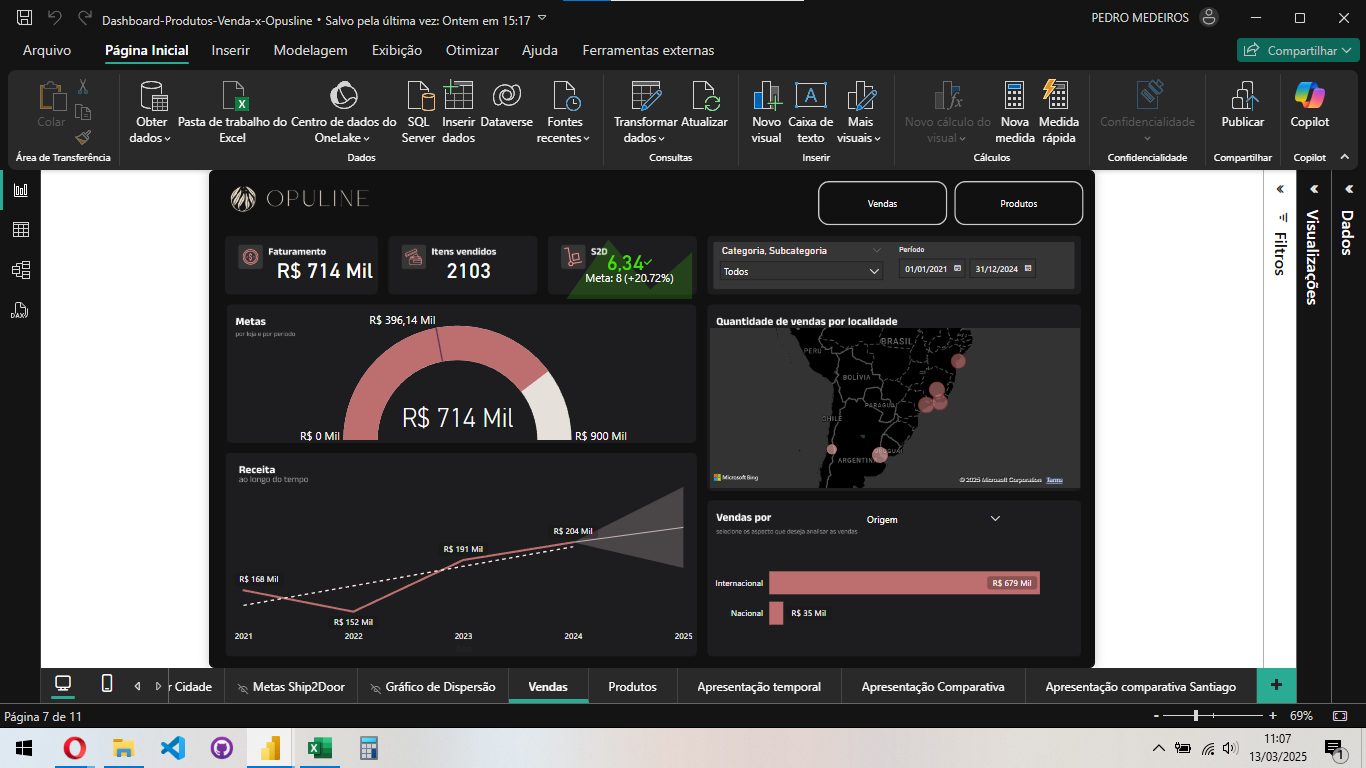Click Atualizar refresh button
Screen dimensions: 1366x768
[704, 106]
